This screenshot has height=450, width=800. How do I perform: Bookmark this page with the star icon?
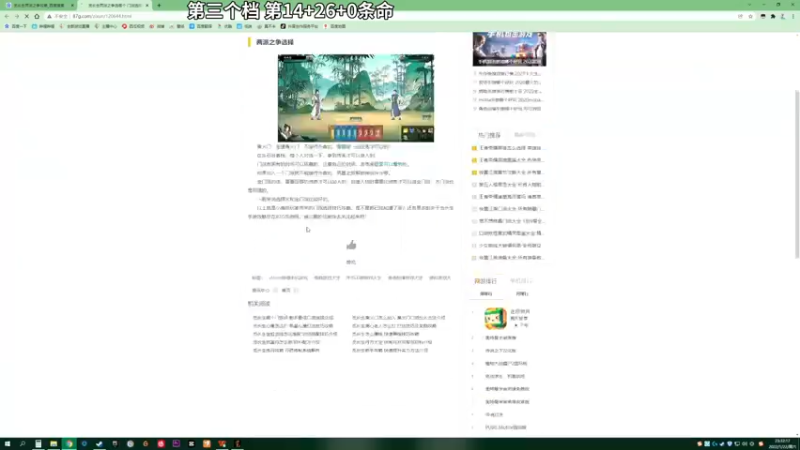pos(751,16)
